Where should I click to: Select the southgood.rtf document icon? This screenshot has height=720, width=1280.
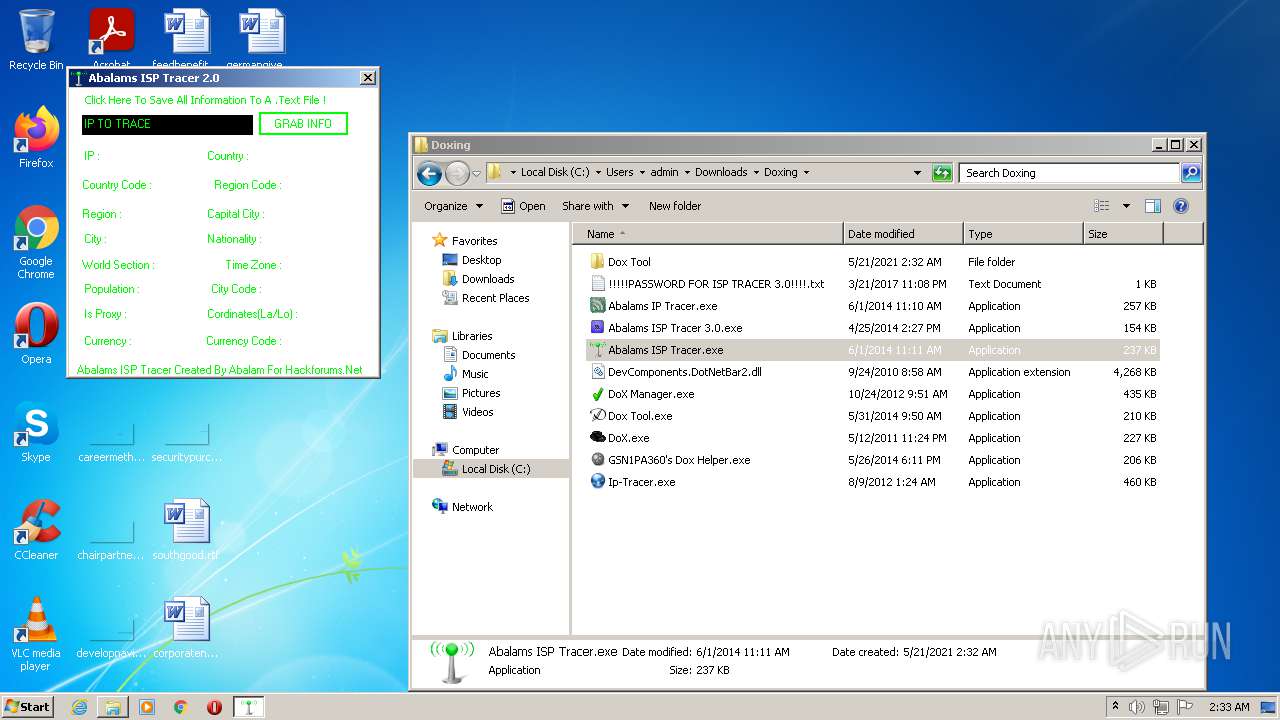coord(186,530)
